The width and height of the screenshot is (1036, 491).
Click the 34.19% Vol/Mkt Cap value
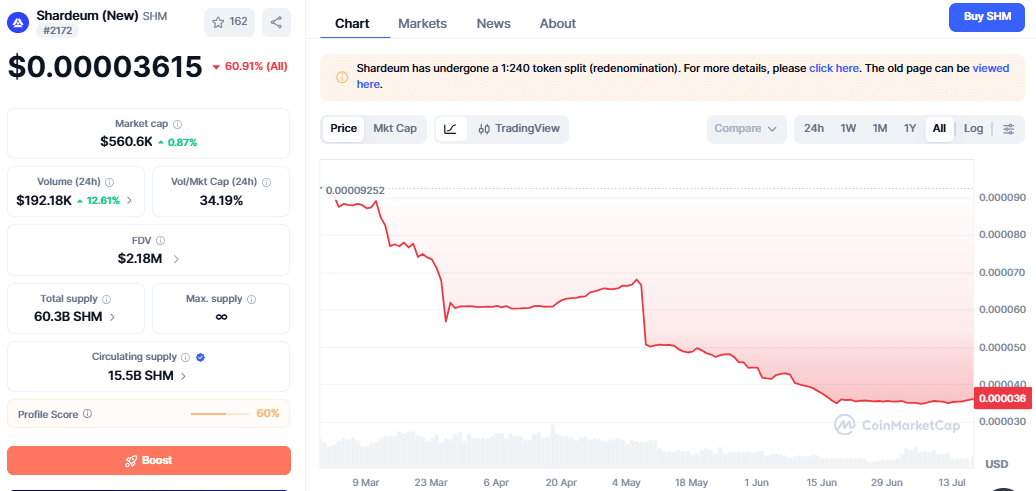[x=221, y=200]
